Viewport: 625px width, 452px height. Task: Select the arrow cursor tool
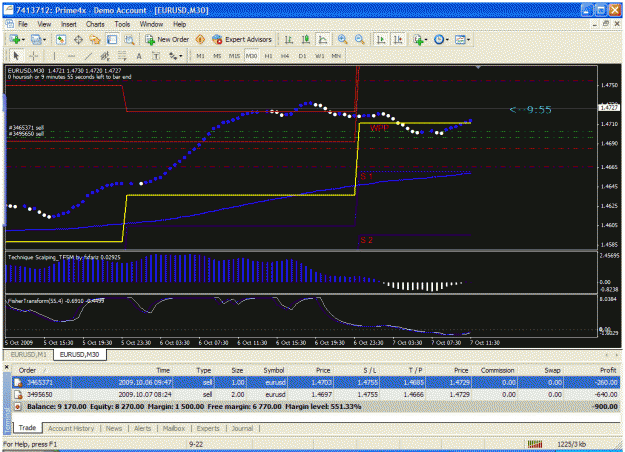(16, 56)
